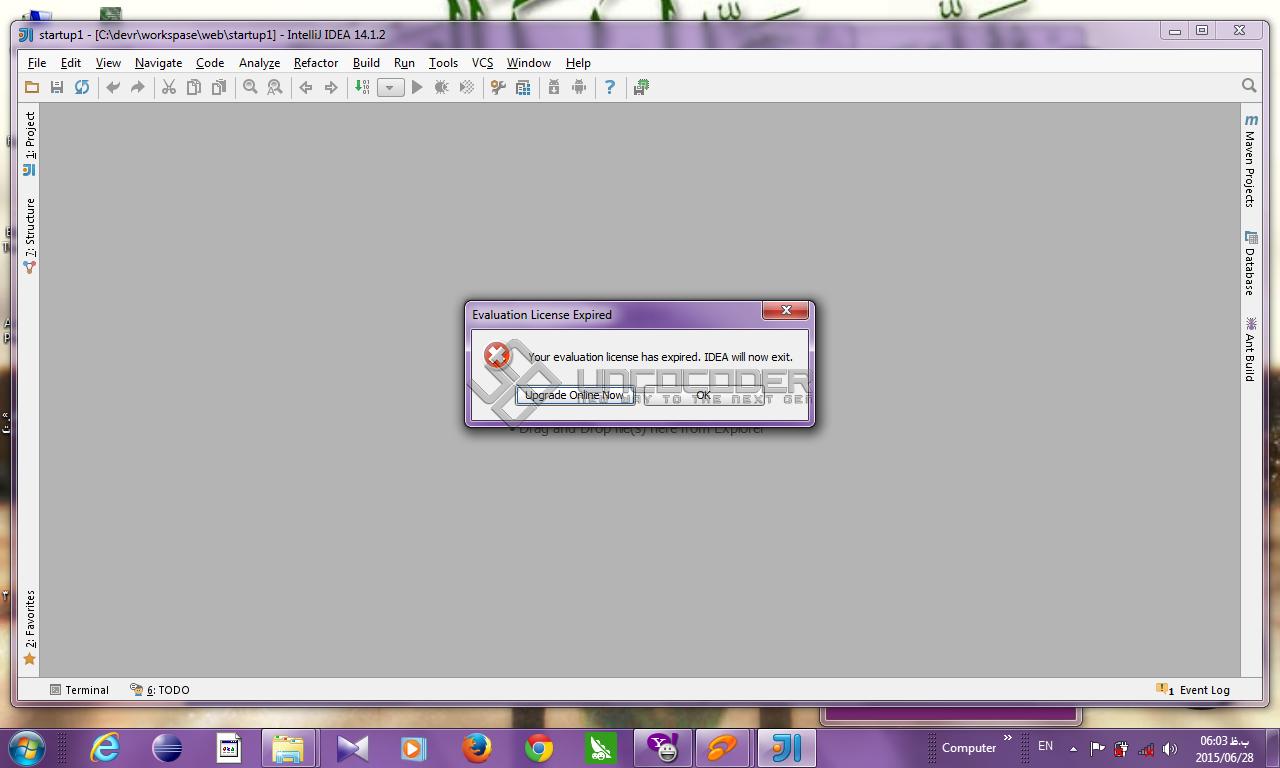Open the Code menu
Viewport: 1280px width, 768px height.
(x=210, y=62)
